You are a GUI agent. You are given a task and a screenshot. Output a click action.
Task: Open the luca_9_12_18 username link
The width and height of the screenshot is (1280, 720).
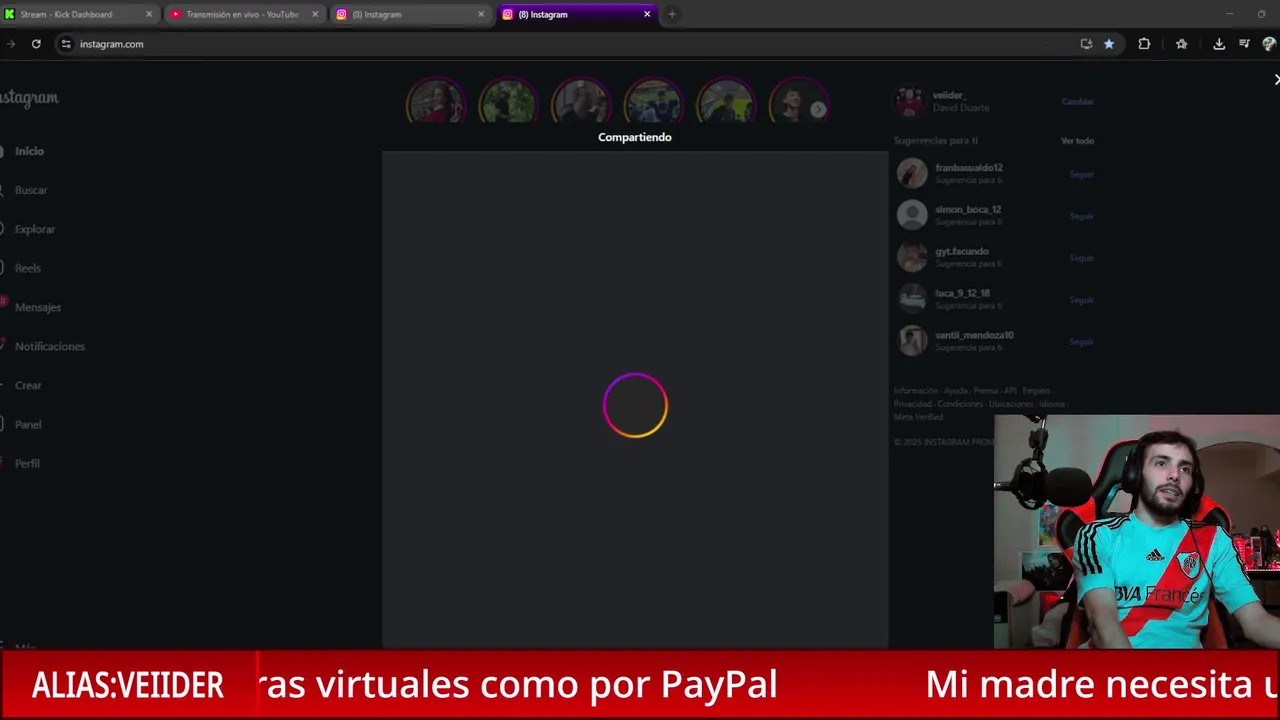tap(962, 294)
